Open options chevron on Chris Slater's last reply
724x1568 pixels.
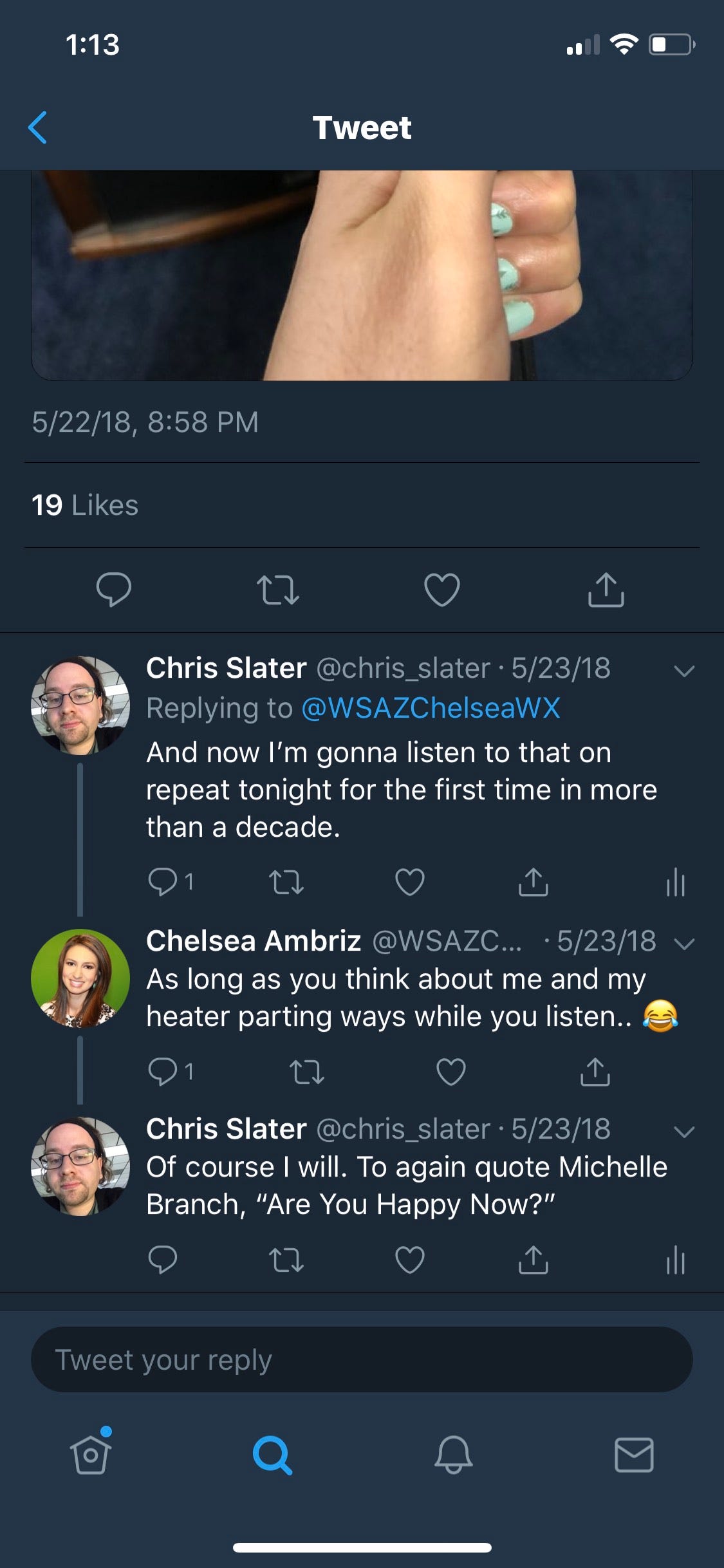tap(683, 1132)
